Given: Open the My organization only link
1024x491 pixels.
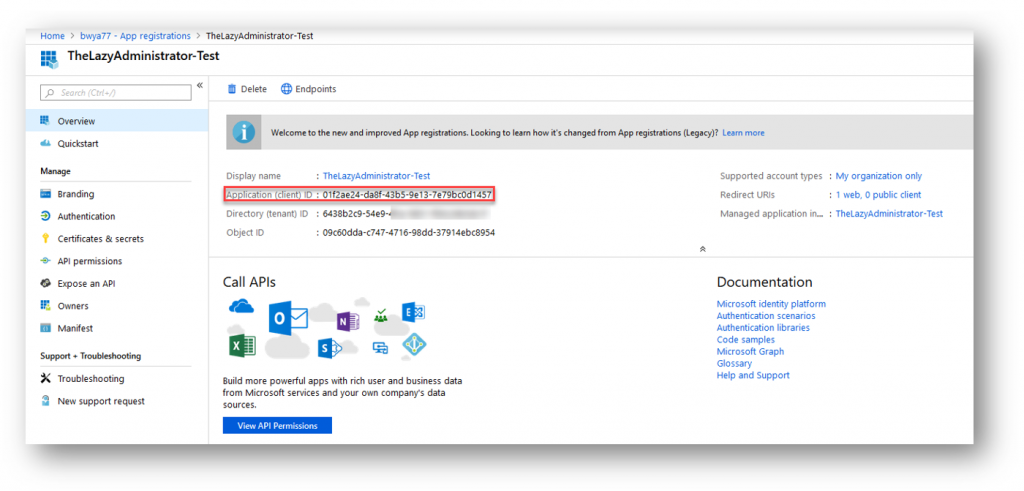Looking at the screenshot, I should (879, 176).
